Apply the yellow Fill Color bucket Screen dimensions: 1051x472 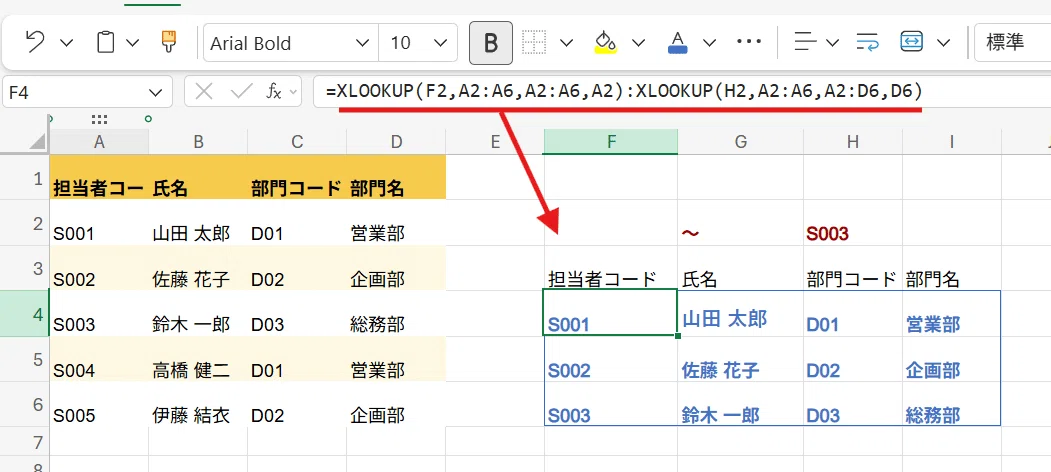tap(606, 42)
